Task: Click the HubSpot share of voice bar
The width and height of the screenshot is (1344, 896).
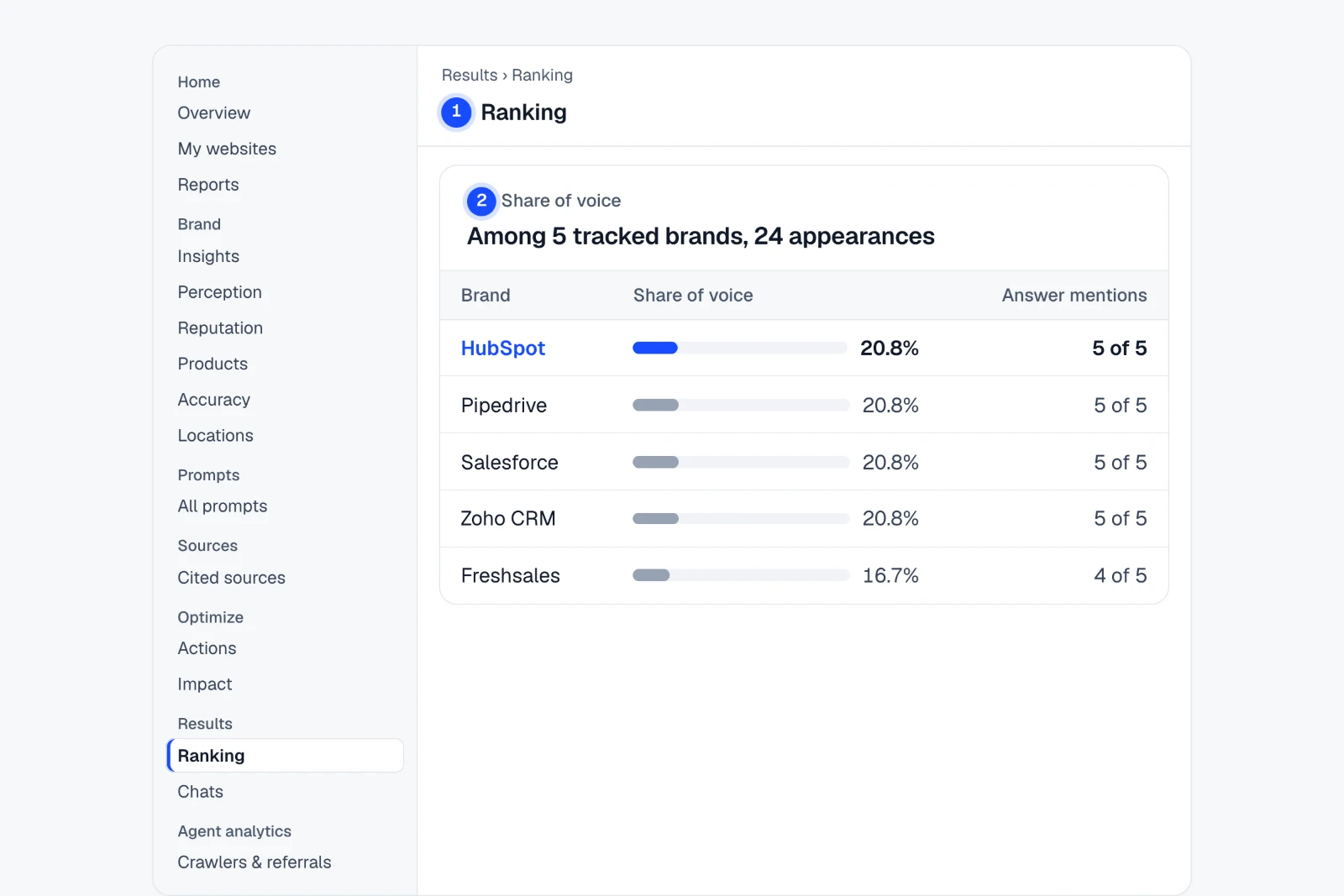Action: click(x=740, y=348)
